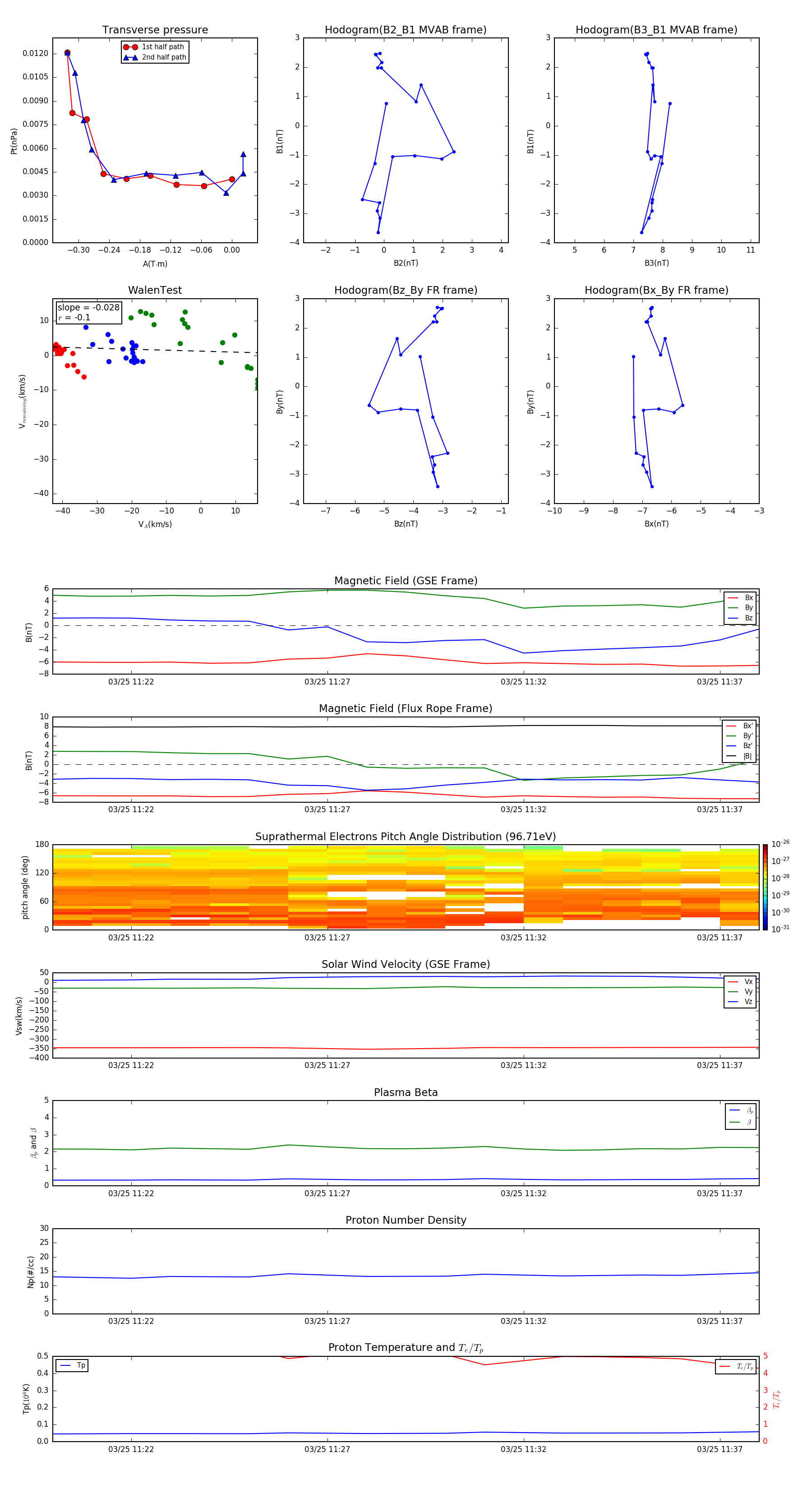Select the Bx entry in GSE magnetic legend

coord(740,598)
